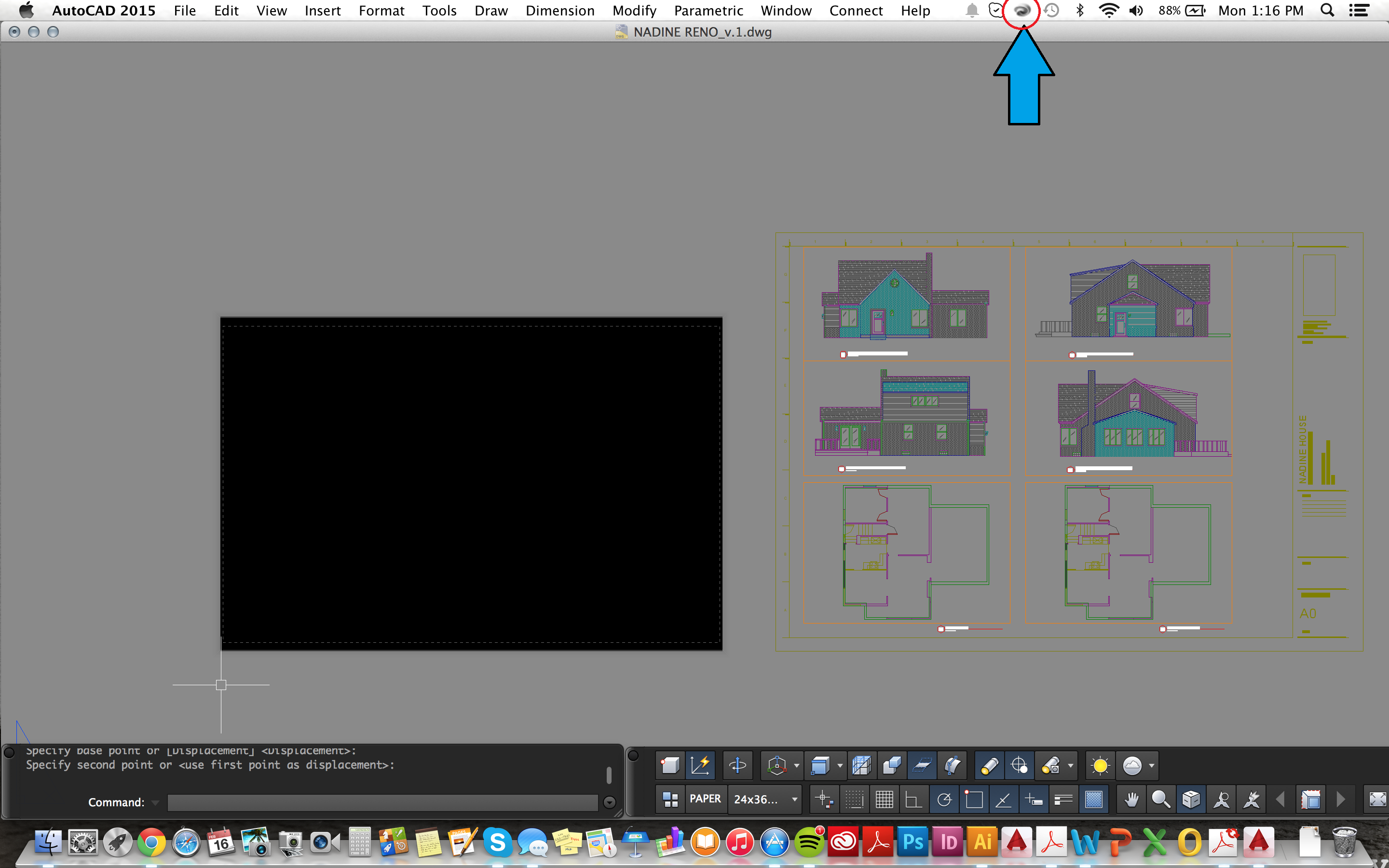Viewport: 1389px width, 868px height.
Task: Open Format menu from menu bar
Action: pyautogui.click(x=381, y=11)
